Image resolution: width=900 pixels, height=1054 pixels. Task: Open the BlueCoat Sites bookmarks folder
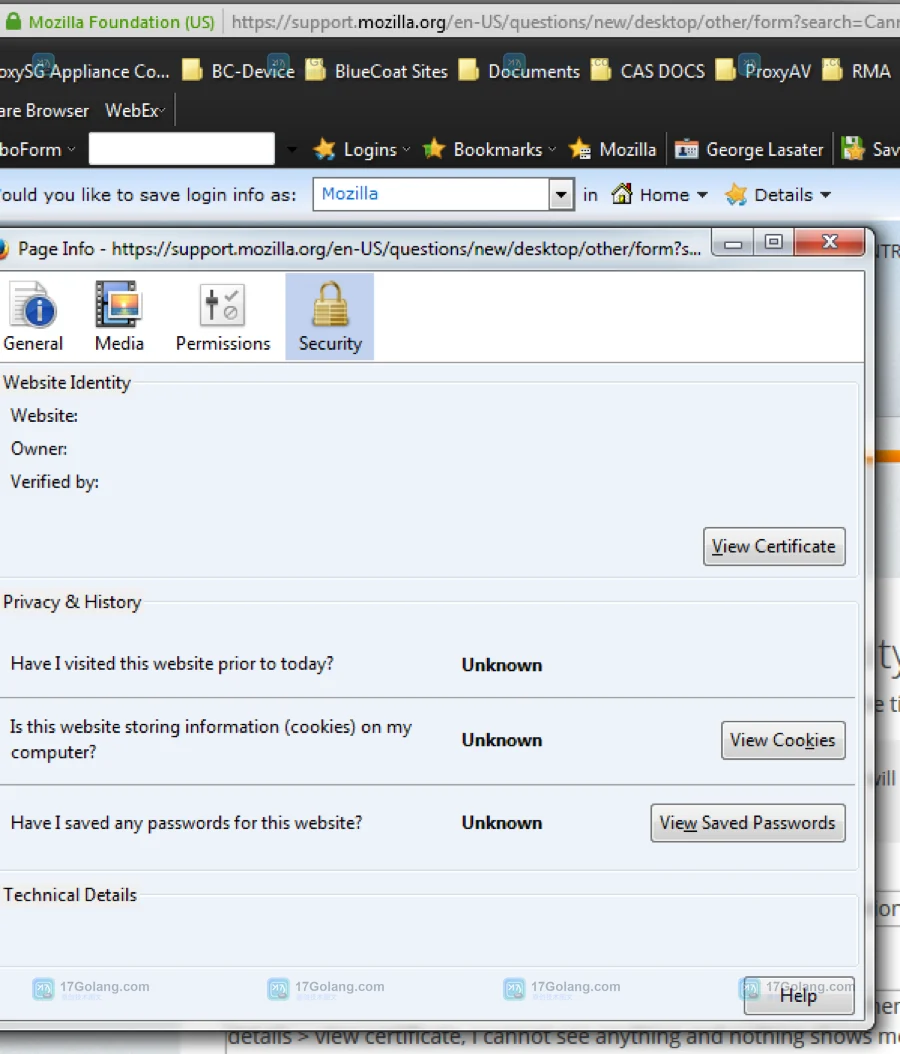point(376,71)
